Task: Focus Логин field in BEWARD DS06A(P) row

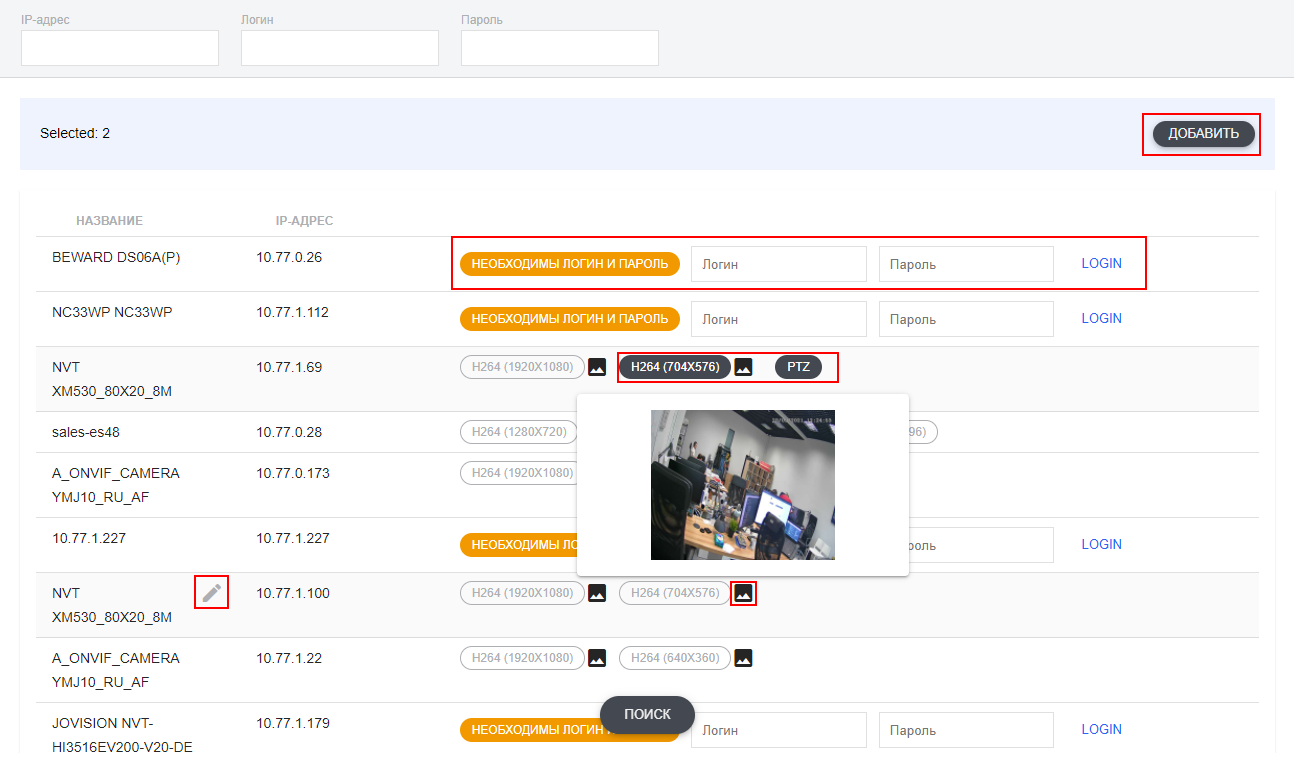Action: (778, 264)
